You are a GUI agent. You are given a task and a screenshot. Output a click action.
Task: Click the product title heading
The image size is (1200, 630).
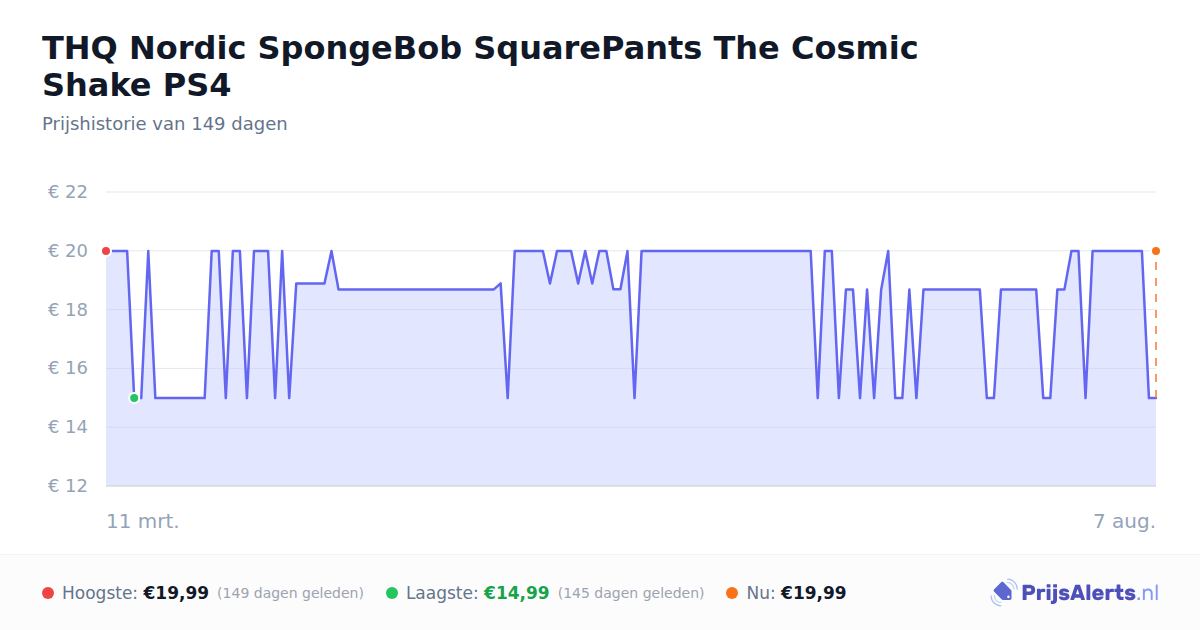(x=480, y=66)
